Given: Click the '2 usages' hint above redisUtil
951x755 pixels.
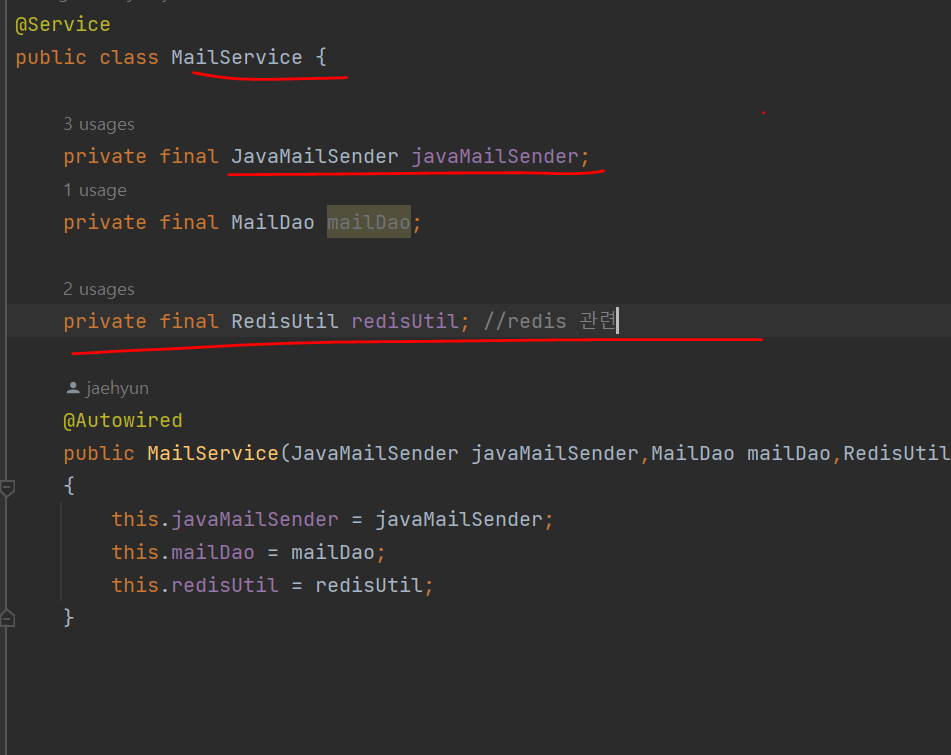Looking at the screenshot, I should point(99,289).
